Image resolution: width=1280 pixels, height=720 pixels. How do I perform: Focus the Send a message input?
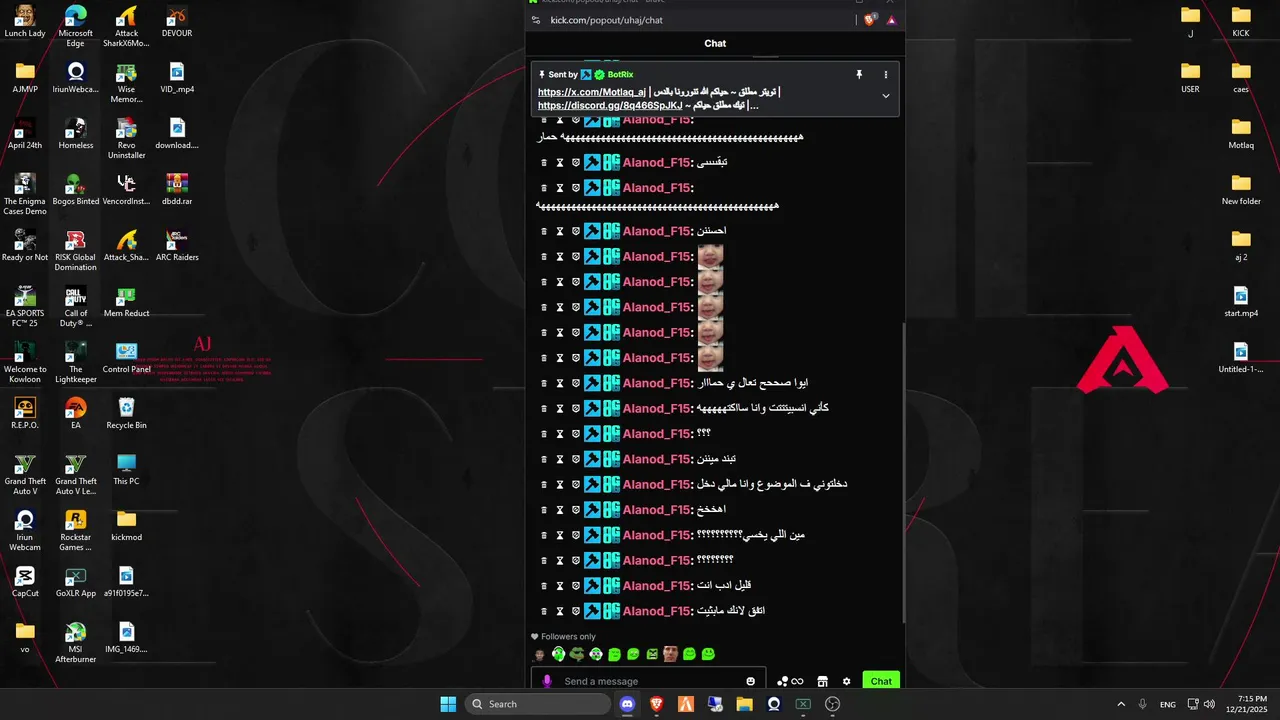coord(650,681)
